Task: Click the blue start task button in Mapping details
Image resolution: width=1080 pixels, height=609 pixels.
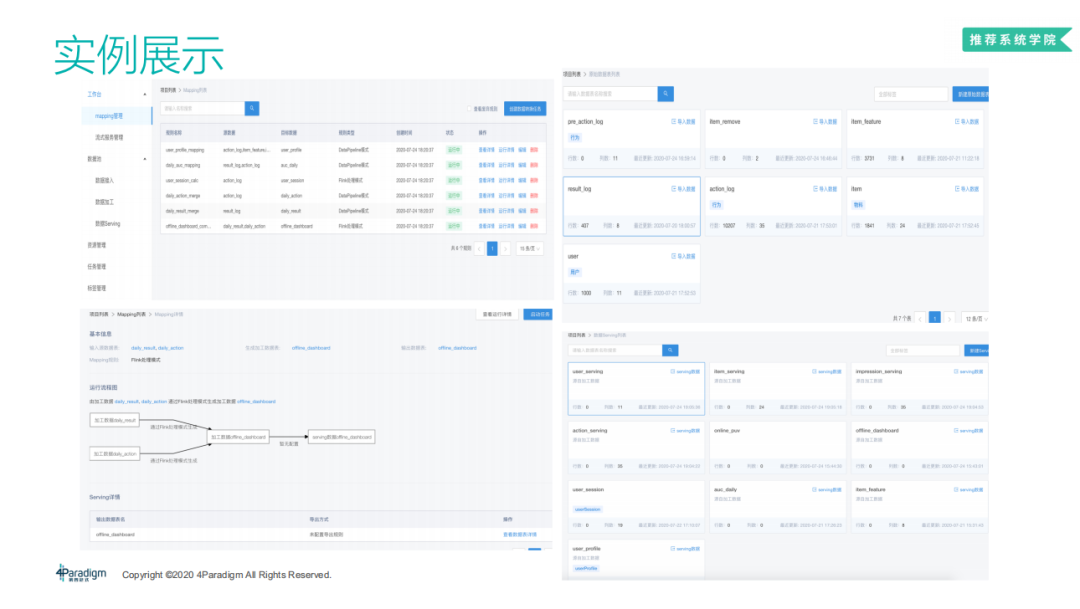Action: (538, 314)
